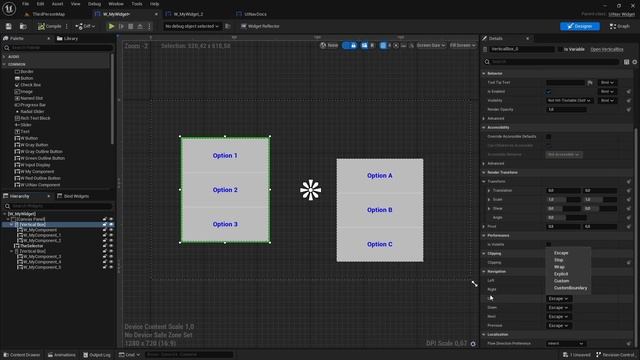Click the Hierarchy search field

(x=58, y=206)
